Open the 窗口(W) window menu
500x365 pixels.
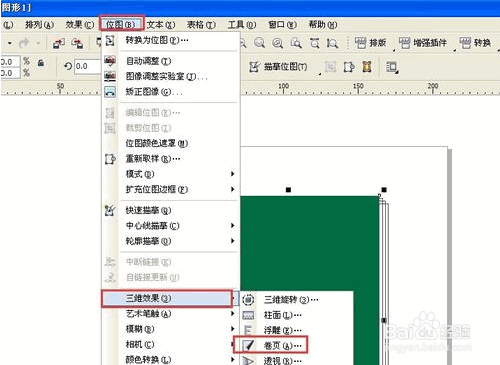(282, 25)
